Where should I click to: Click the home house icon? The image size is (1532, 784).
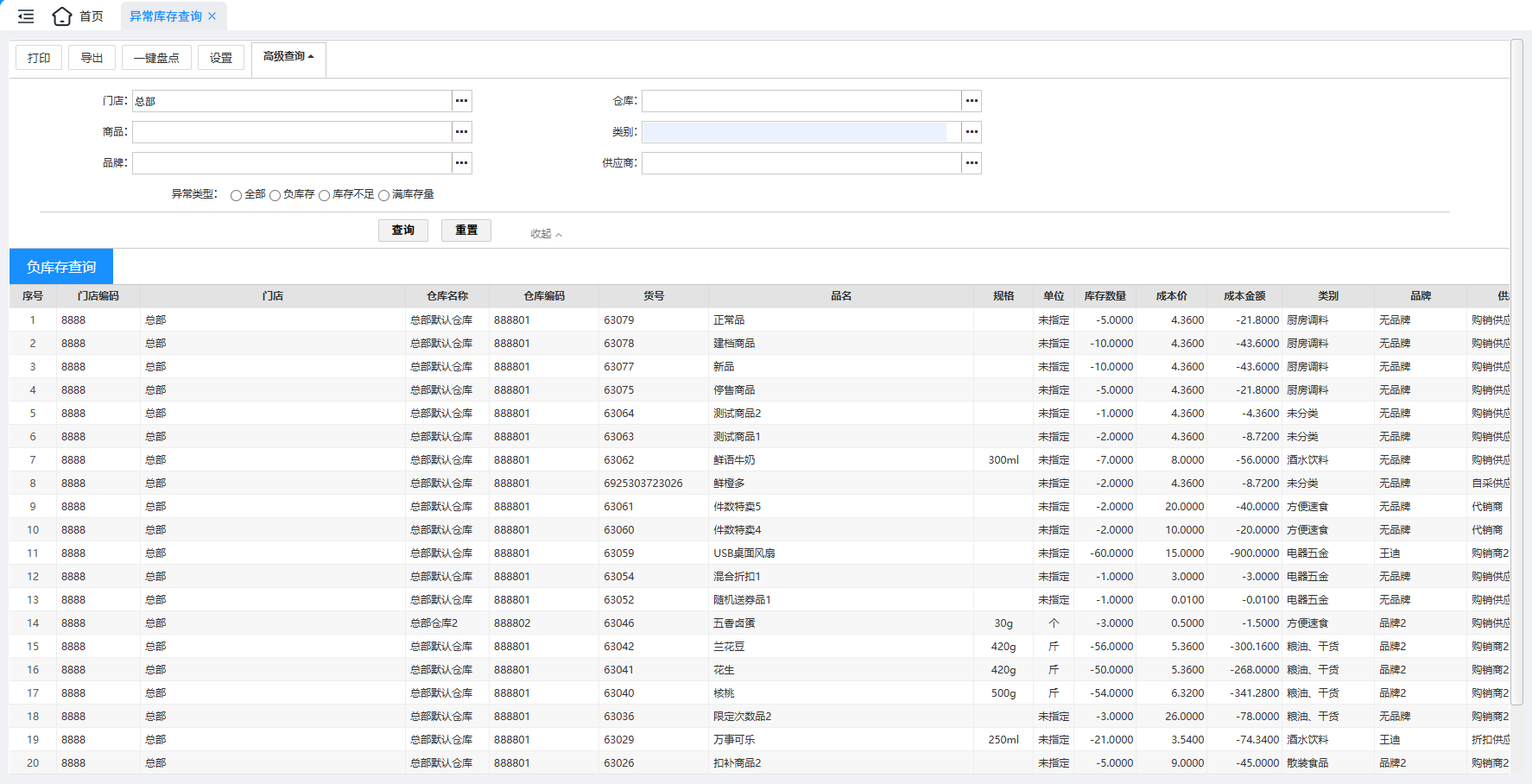click(x=62, y=16)
